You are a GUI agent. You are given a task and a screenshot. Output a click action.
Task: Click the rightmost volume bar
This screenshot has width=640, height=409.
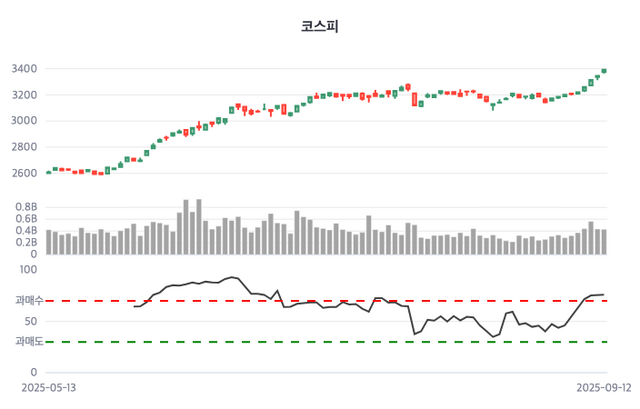coord(604,242)
